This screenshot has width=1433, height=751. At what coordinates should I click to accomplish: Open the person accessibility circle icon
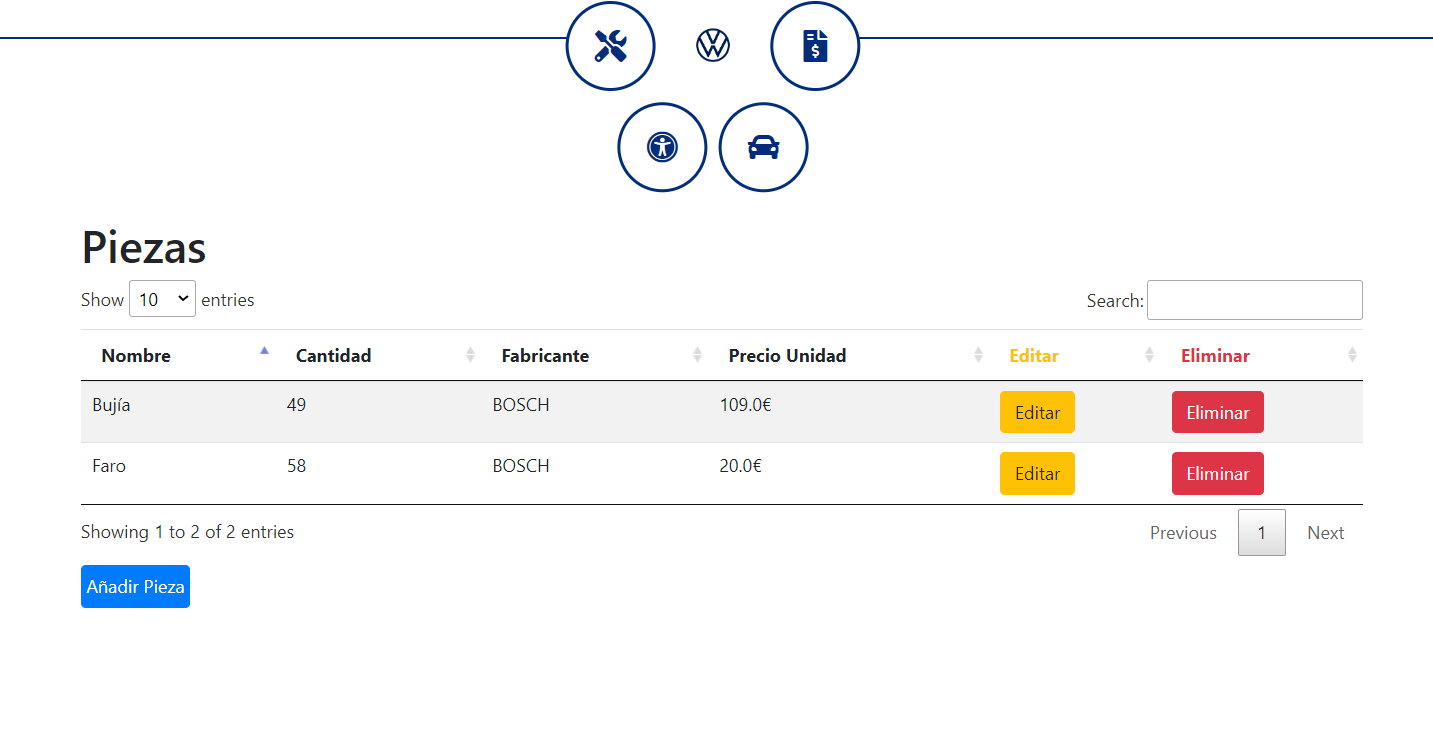[x=662, y=147]
